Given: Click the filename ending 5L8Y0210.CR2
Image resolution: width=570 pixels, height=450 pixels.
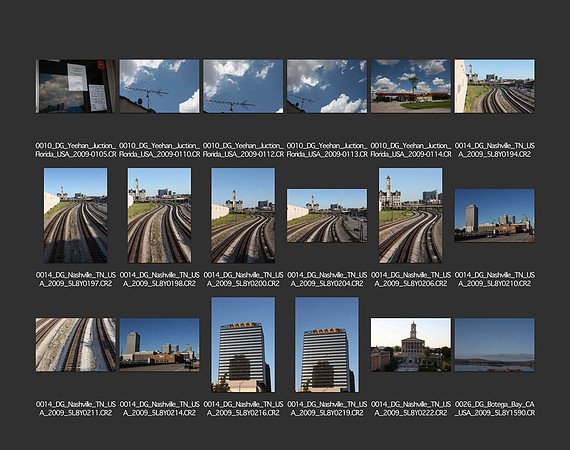Looking at the screenshot, I should (x=494, y=279).
